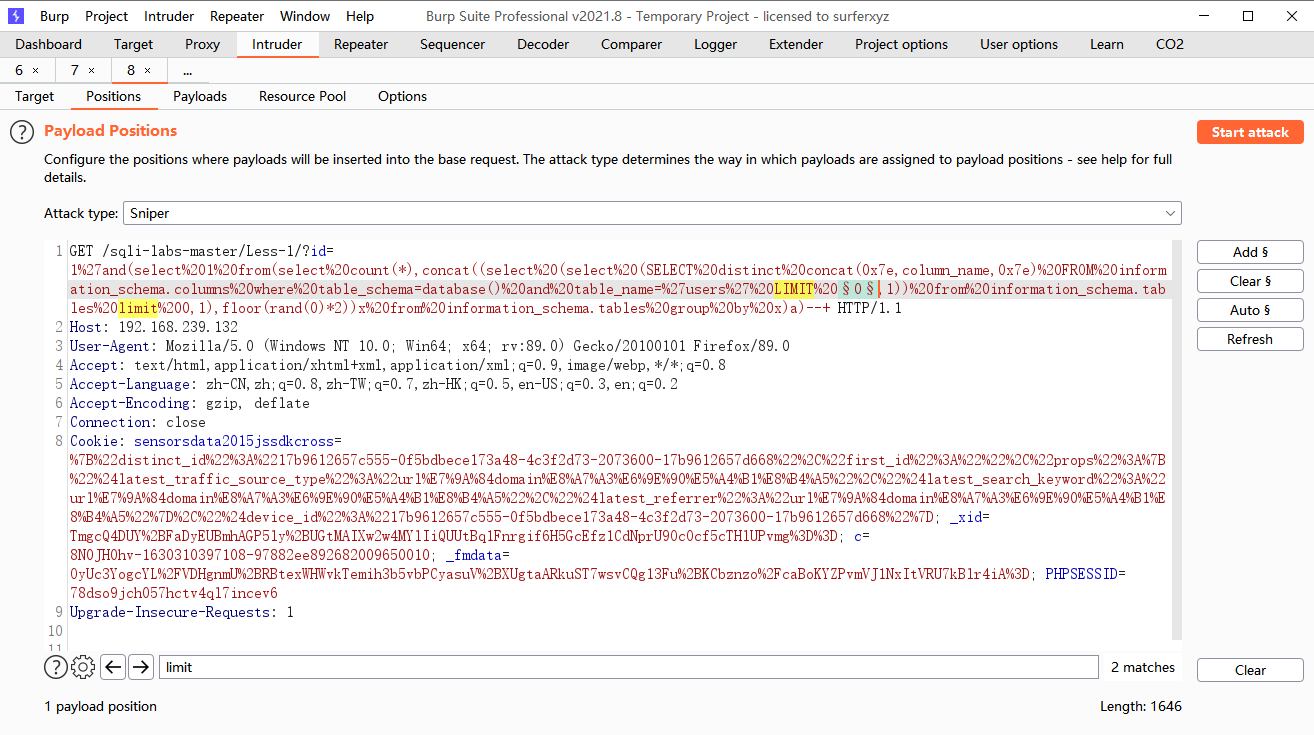Viewport: 1314px width, 735px height.
Task: Click the Connection: close header line
Action: [x=137, y=422]
